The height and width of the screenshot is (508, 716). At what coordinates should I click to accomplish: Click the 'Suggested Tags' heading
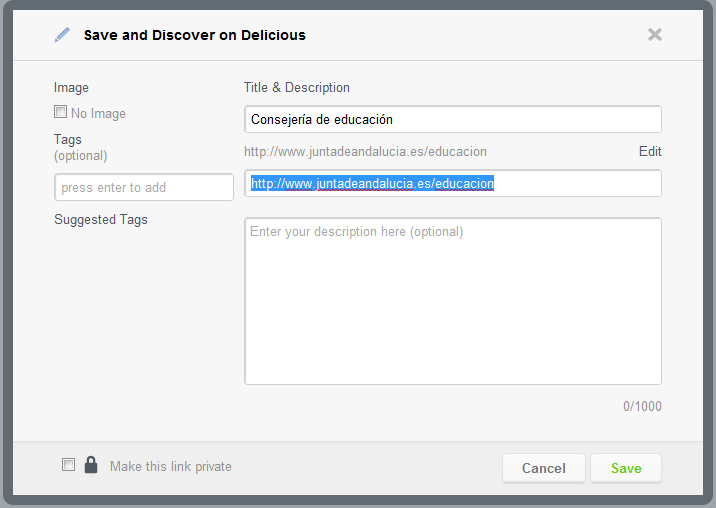[100, 219]
